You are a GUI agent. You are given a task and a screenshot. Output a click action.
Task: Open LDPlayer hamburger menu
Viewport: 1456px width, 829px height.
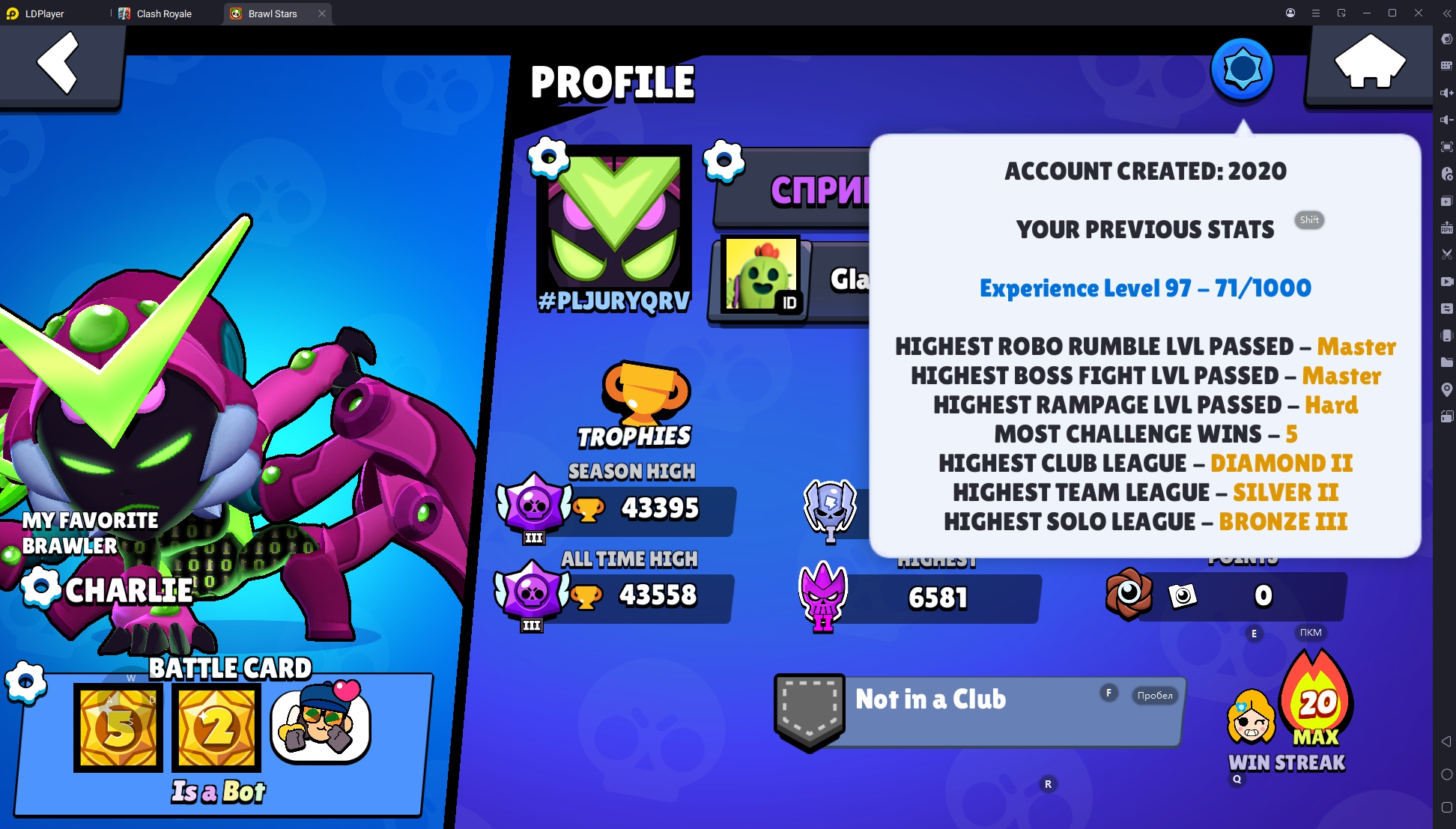tap(1316, 13)
